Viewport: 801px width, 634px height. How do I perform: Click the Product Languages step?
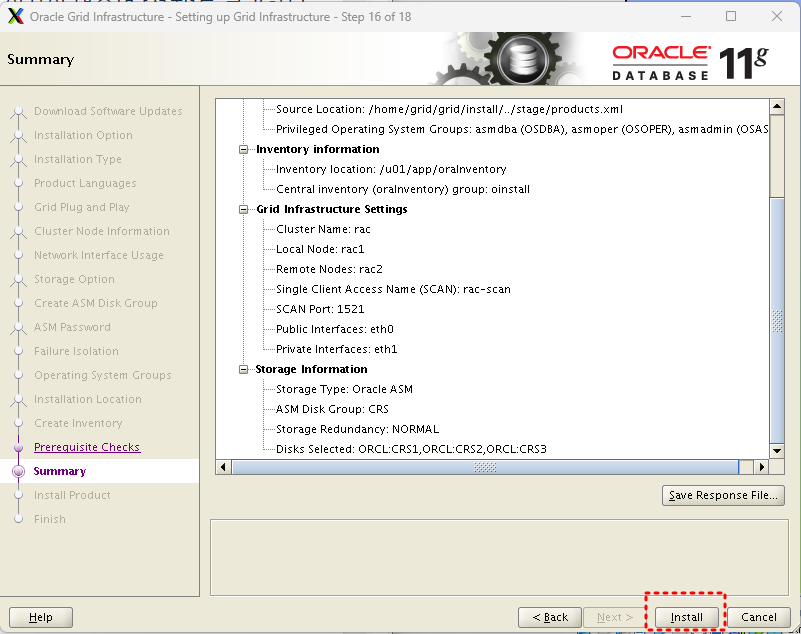point(85,183)
